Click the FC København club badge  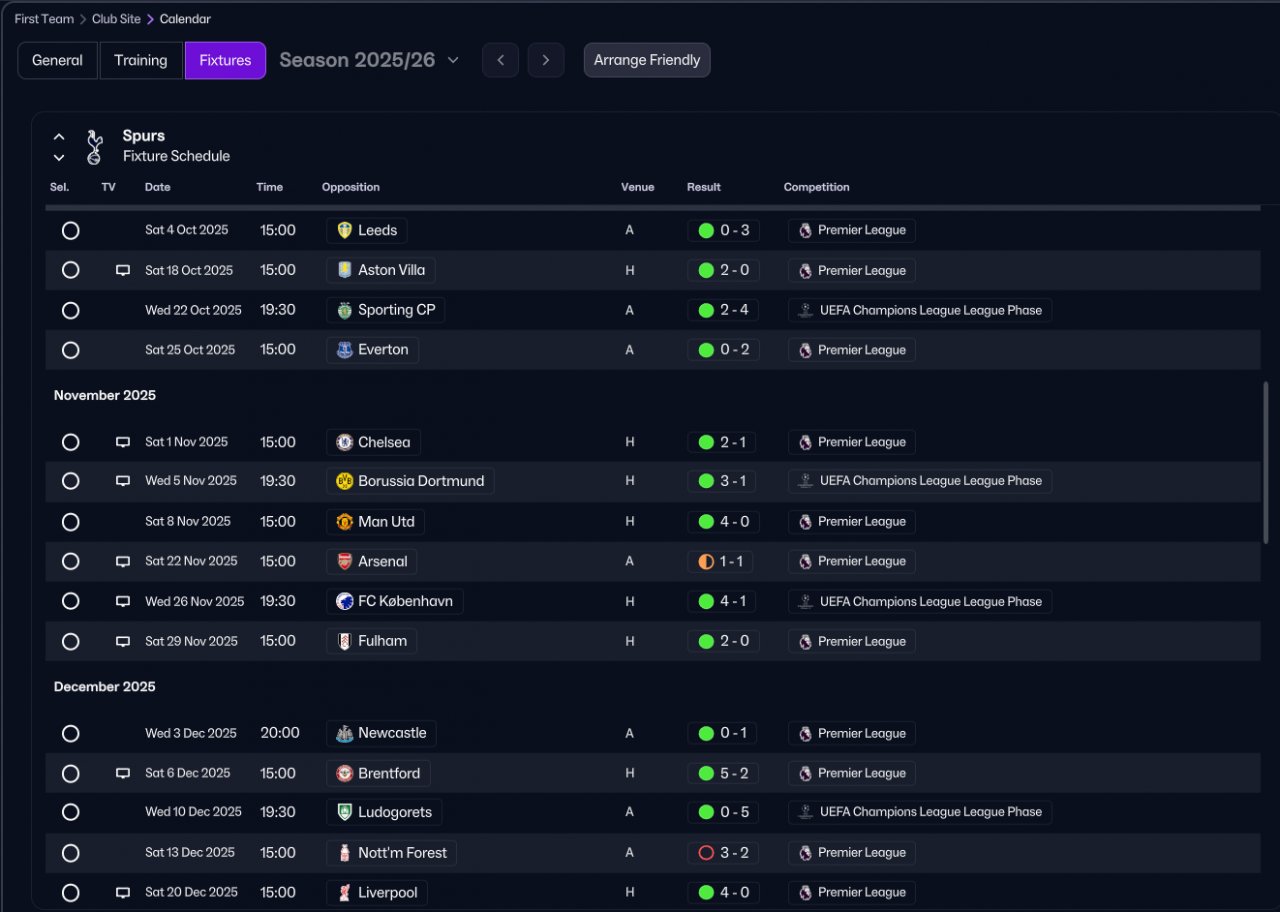[344, 601]
